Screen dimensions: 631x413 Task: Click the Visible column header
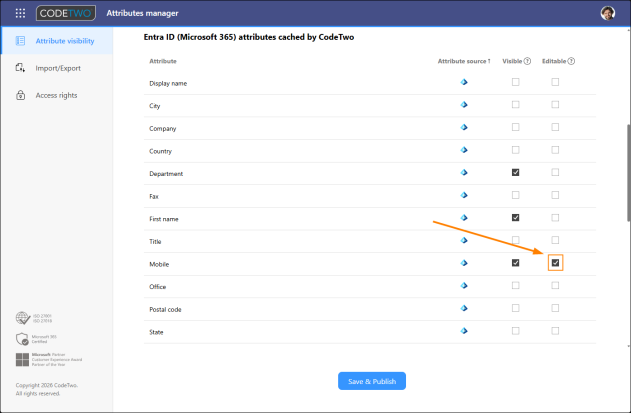click(x=512, y=61)
